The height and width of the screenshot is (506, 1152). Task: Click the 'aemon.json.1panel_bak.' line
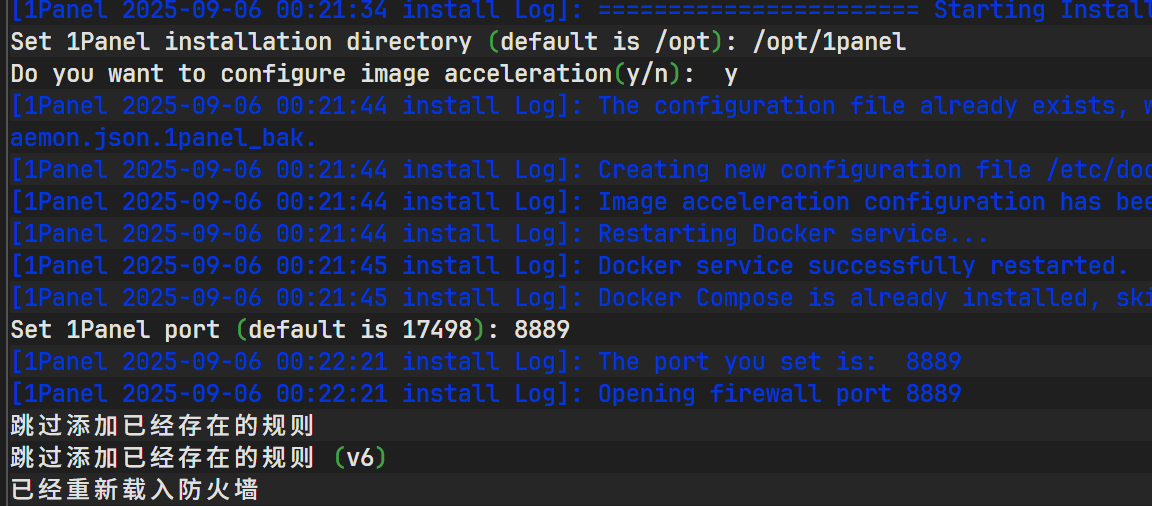point(163,139)
